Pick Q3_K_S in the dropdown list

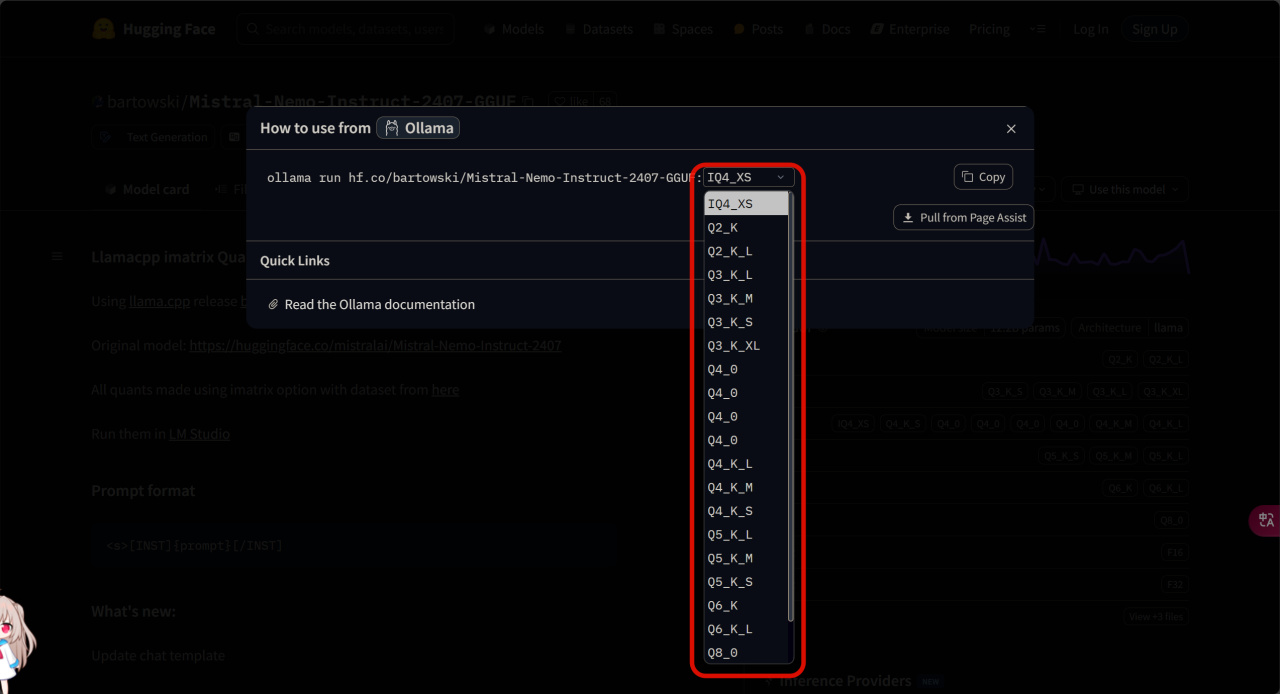pos(746,322)
